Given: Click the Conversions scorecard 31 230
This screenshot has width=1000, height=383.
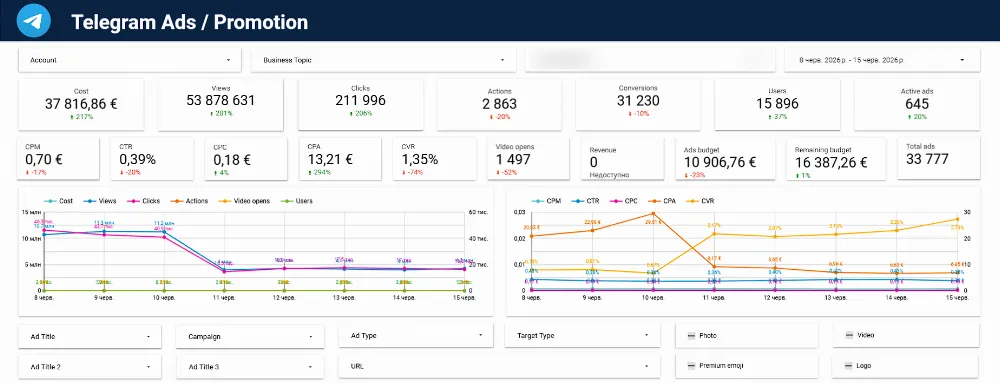Looking at the screenshot, I should pyautogui.click(x=638, y=105).
